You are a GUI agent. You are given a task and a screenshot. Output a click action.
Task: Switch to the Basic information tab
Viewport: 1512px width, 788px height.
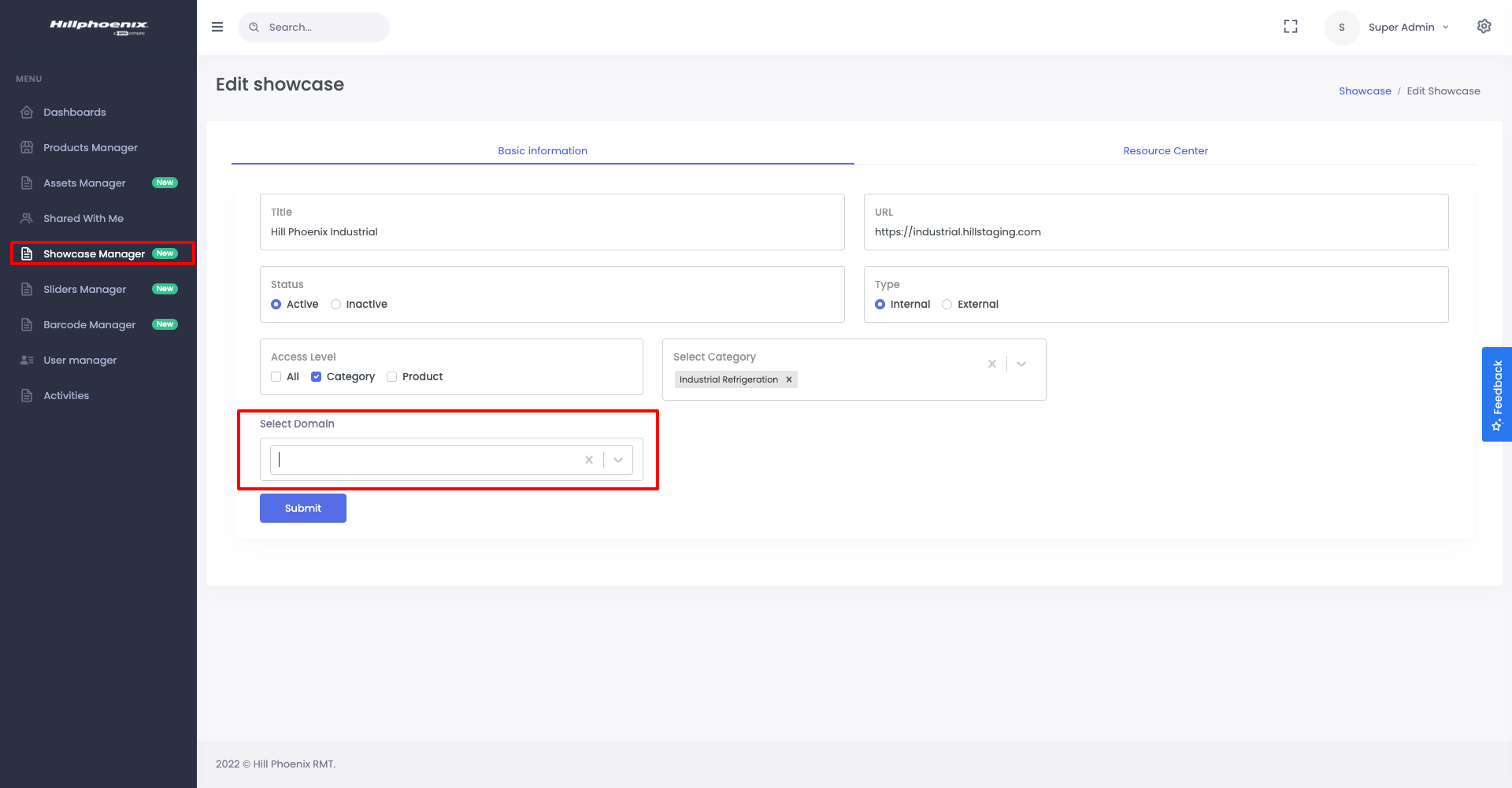pos(543,150)
